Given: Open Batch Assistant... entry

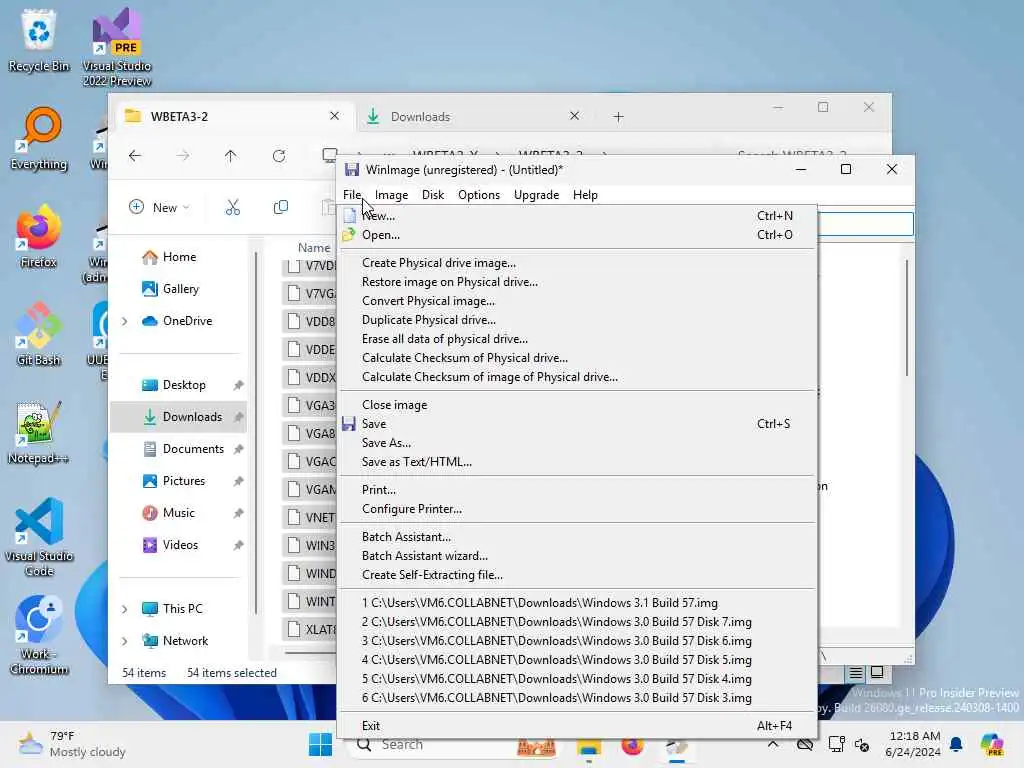Looking at the screenshot, I should 577,536.
